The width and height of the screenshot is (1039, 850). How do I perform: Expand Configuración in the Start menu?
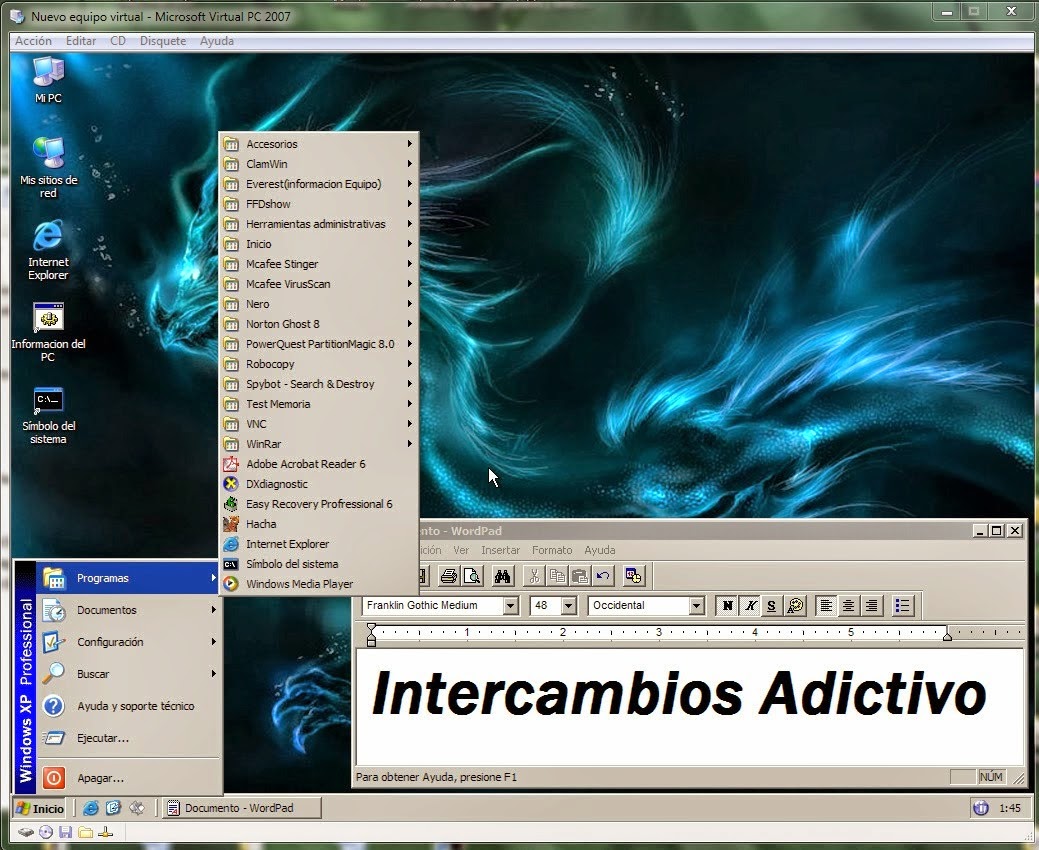pyautogui.click(x=129, y=642)
